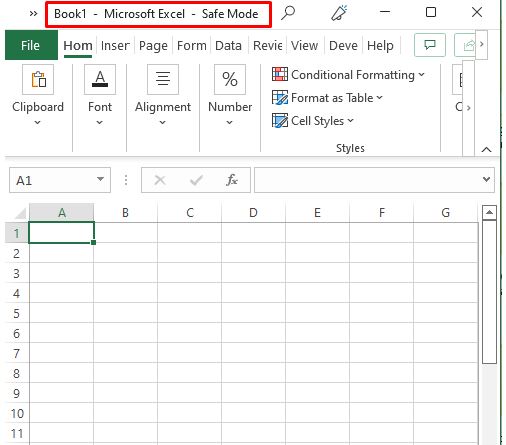Screen dimensions: 506x445
Task: Click the Number percent icon
Action: click(230, 79)
